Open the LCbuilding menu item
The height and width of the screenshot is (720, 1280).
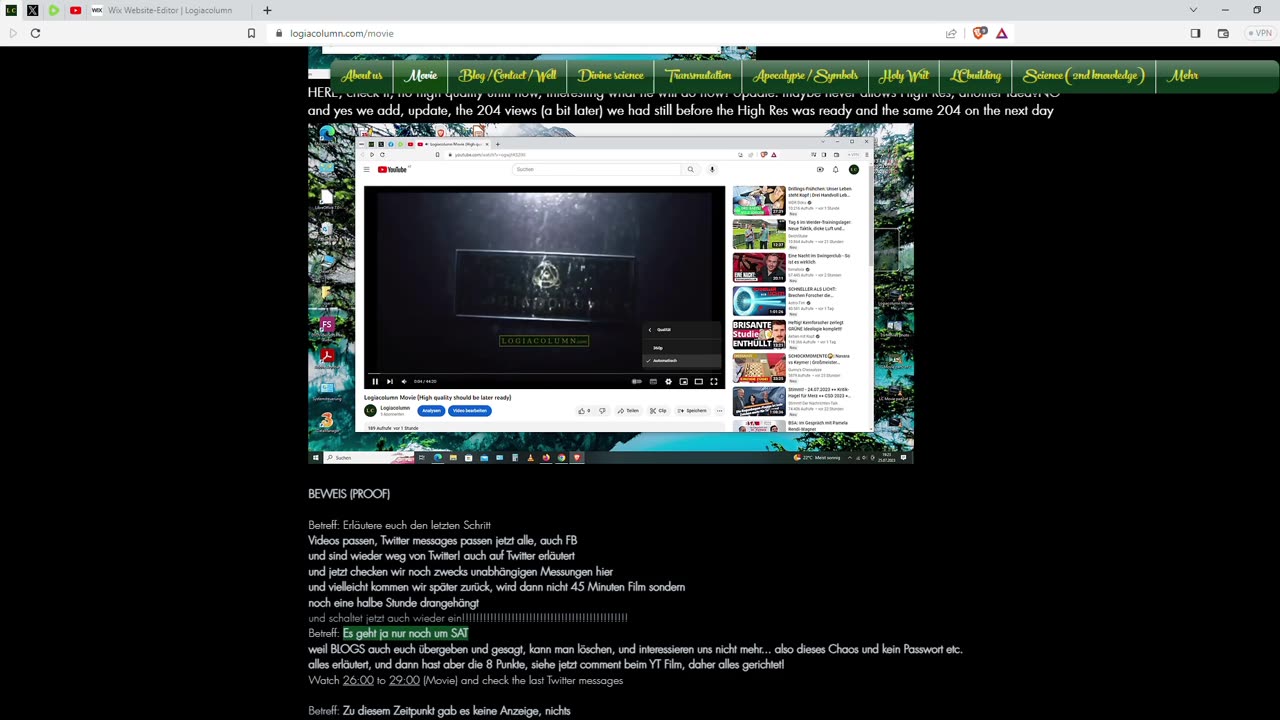(976, 76)
